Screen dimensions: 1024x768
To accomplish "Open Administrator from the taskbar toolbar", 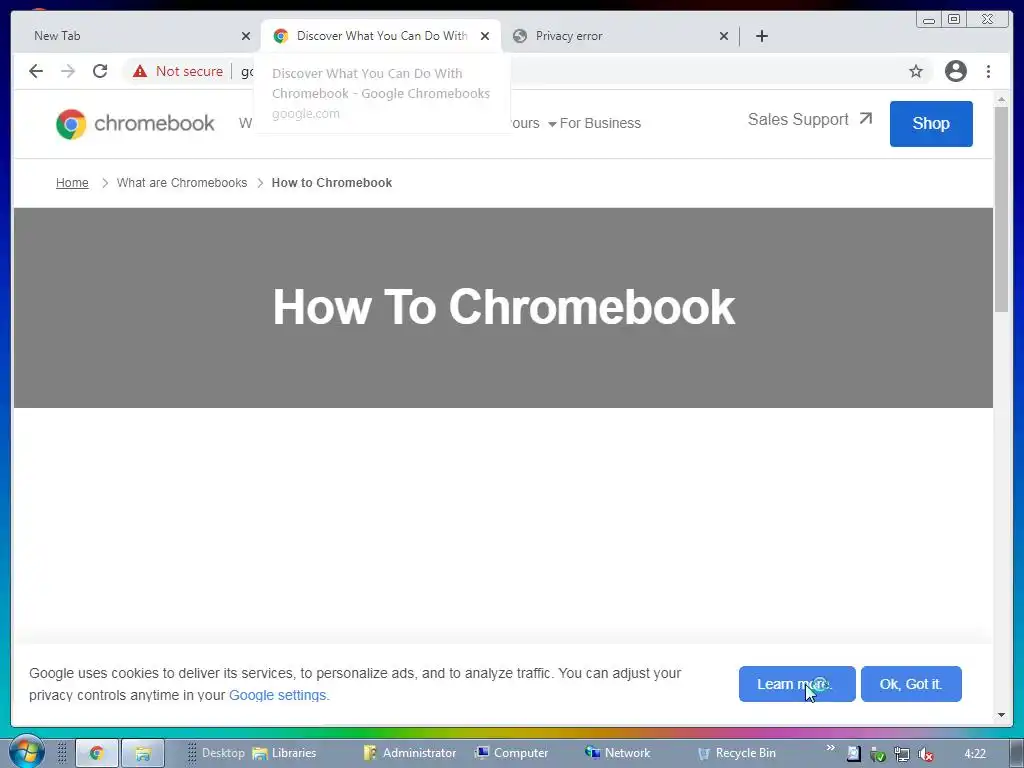I will click(x=410, y=753).
